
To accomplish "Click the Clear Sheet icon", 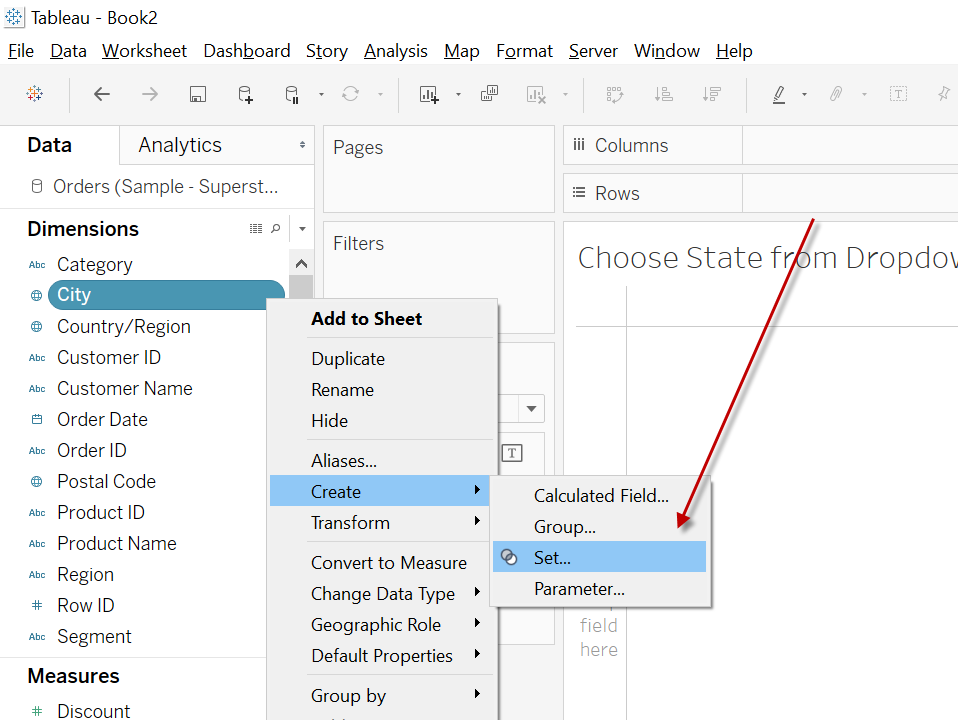I will (536, 95).
